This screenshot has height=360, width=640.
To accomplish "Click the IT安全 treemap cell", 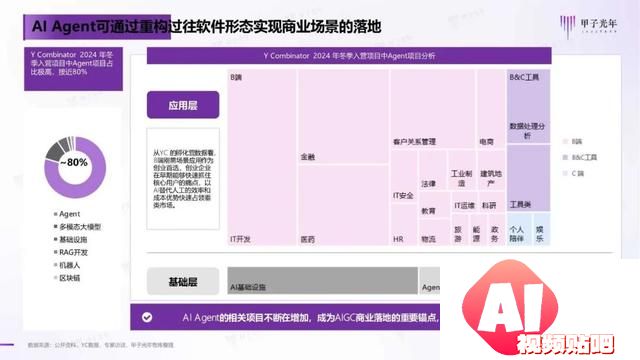I will pyautogui.click(x=404, y=176).
